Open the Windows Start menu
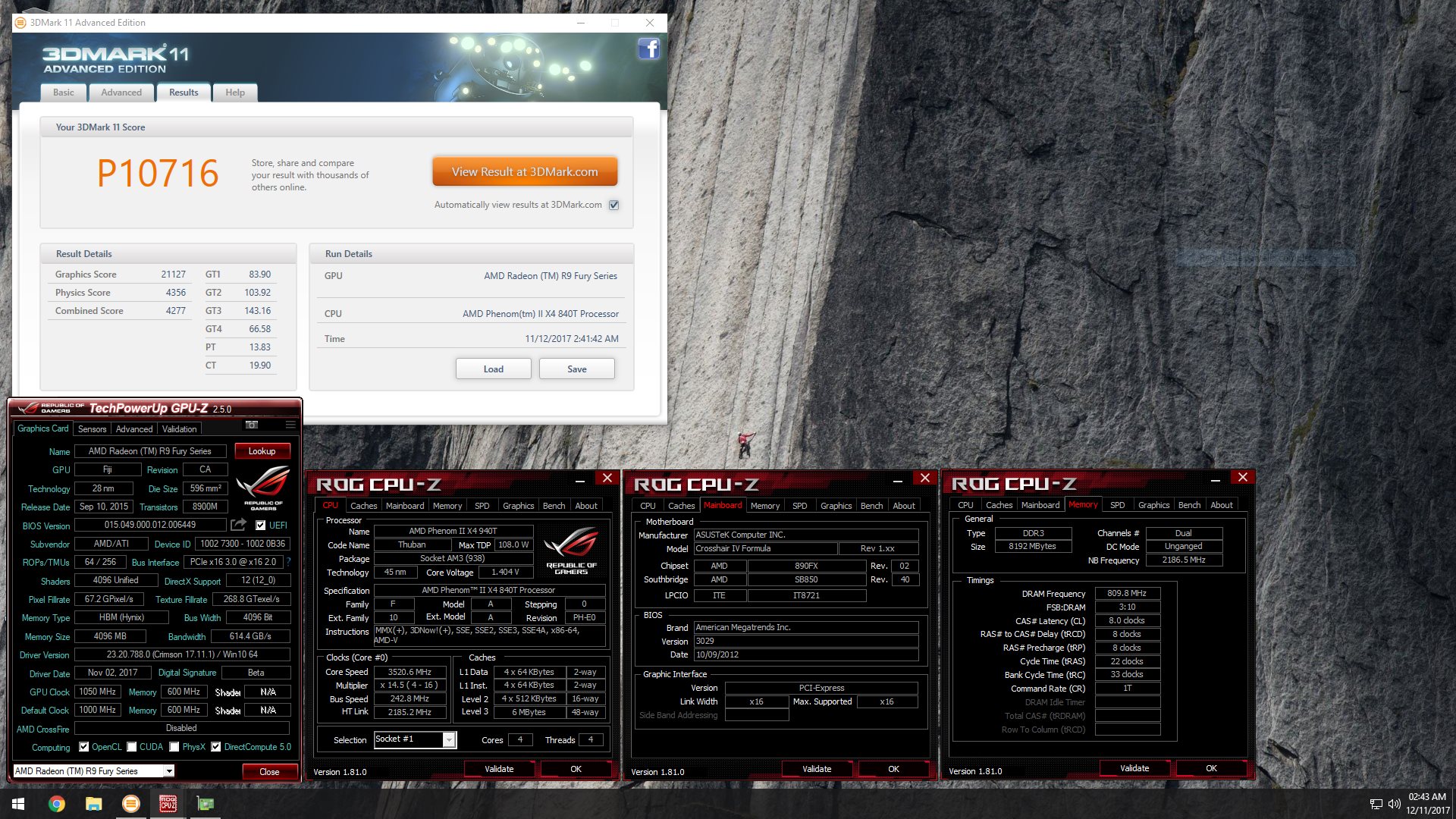 point(18,804)
